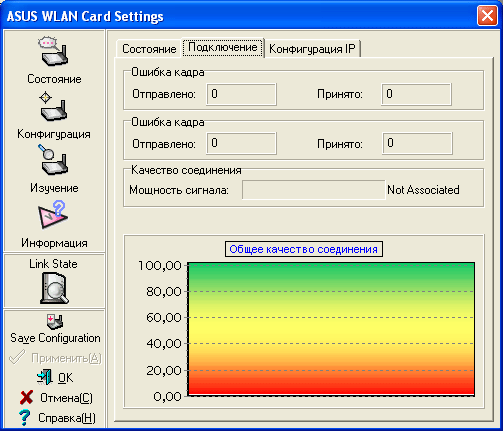
Task: Click the Link State label text
Action: pyautogui.click(x=53, y=264)
